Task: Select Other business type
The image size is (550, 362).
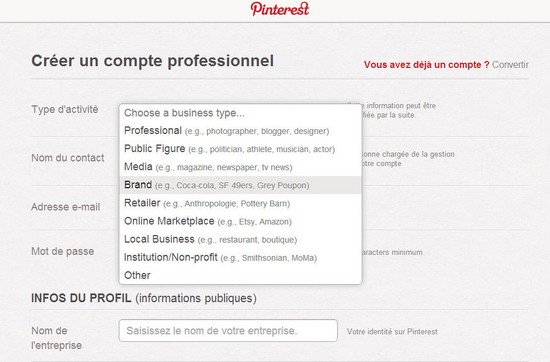Action: 240,275
